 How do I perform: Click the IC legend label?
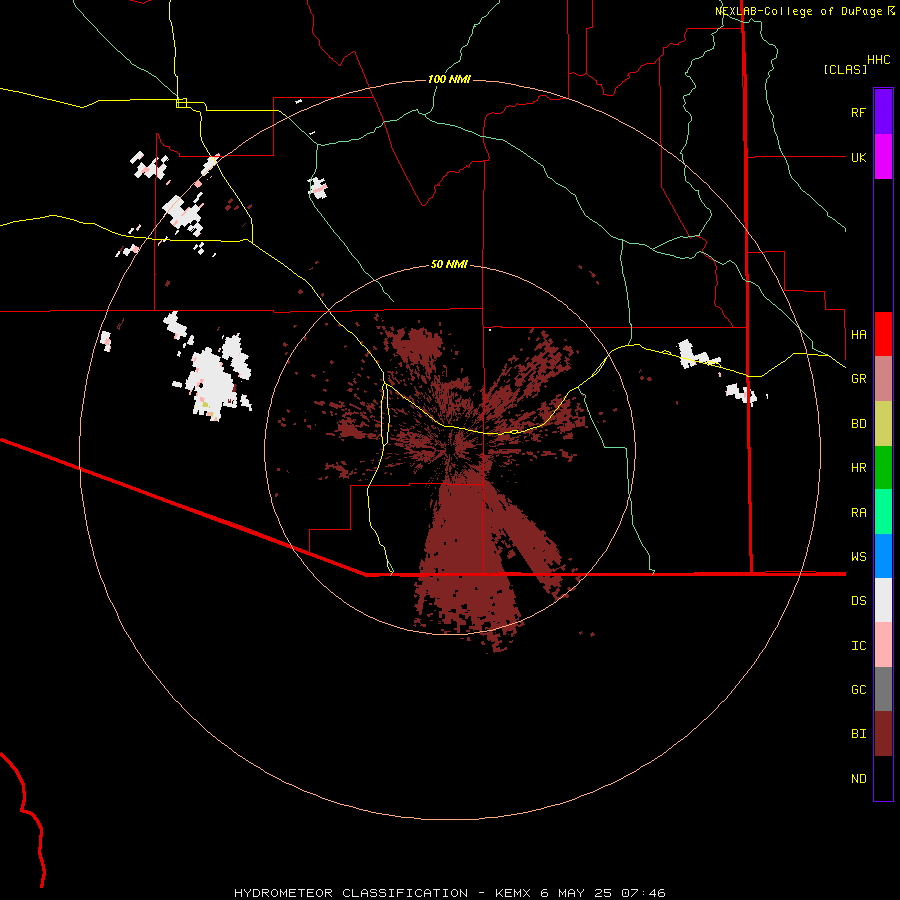858,646
